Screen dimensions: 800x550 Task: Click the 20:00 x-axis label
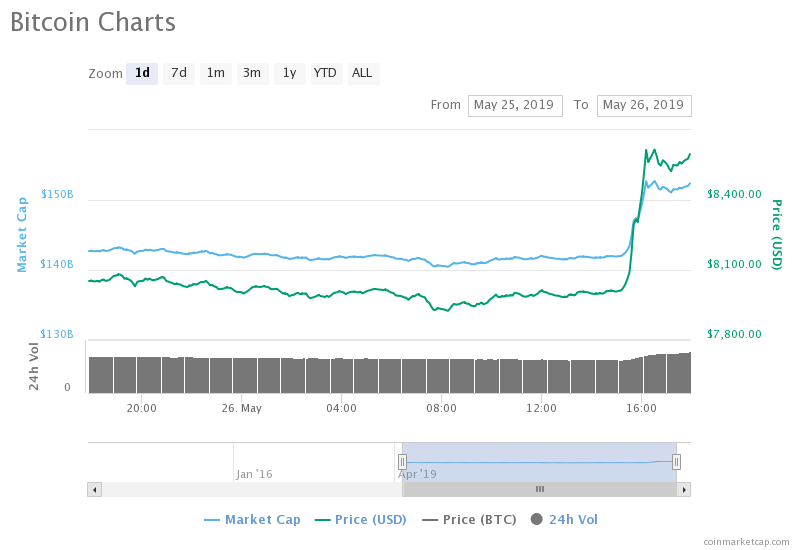[141, 409]
